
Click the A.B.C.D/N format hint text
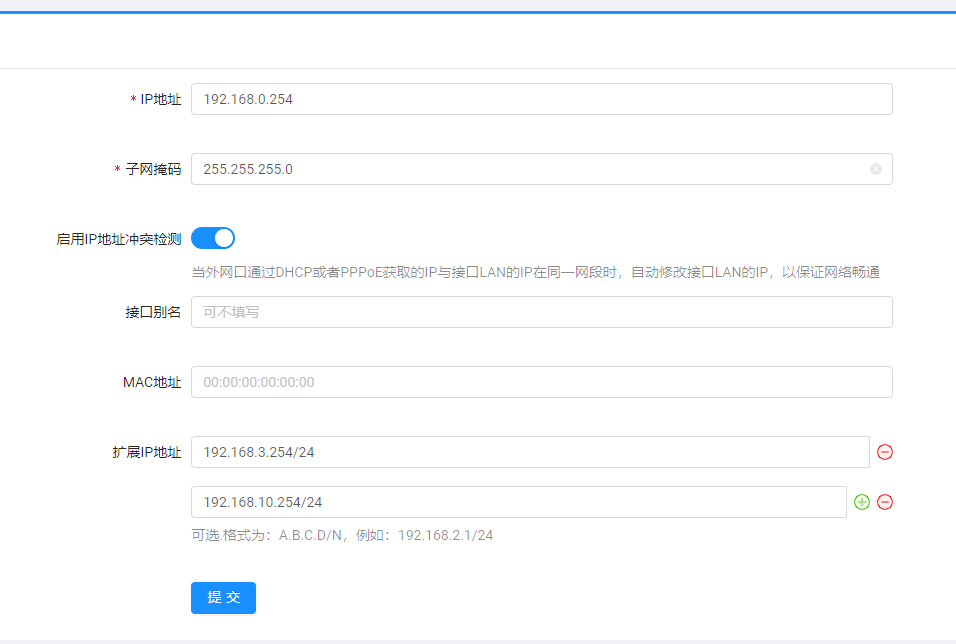coord(342,535)
